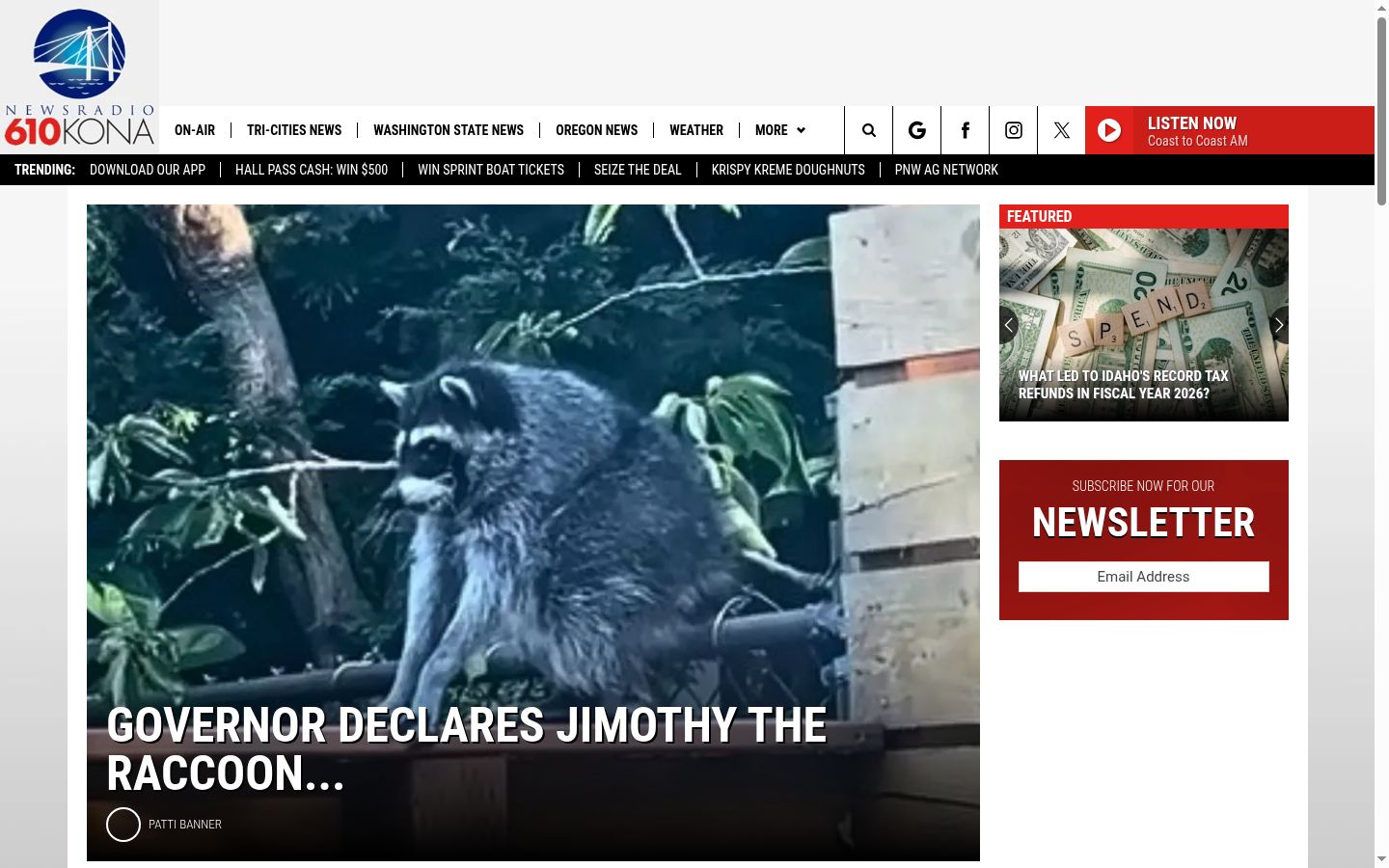Open the X (Twitter) icon link
Image resolution: width=1389 pixels, height=868 pixels.
coord(1061,130)
